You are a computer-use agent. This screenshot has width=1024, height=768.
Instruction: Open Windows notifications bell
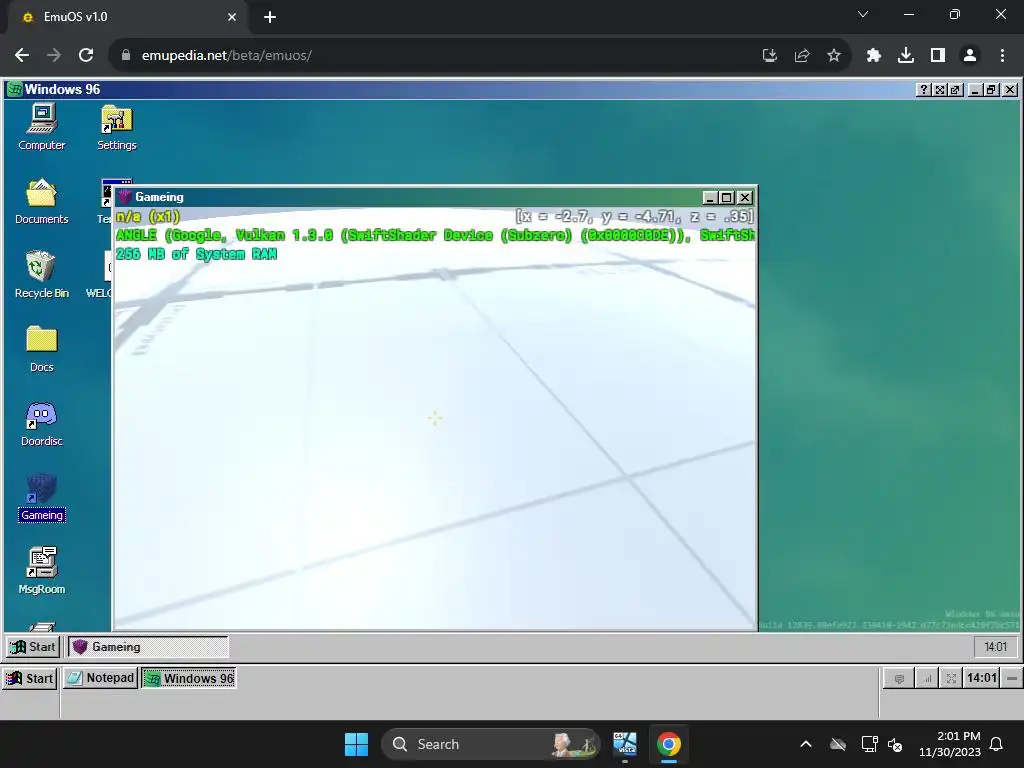click(x=997, y=744)
